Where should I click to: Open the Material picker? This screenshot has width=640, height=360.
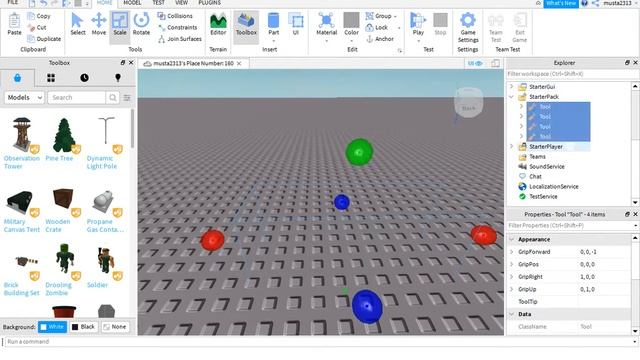point(327,27)
